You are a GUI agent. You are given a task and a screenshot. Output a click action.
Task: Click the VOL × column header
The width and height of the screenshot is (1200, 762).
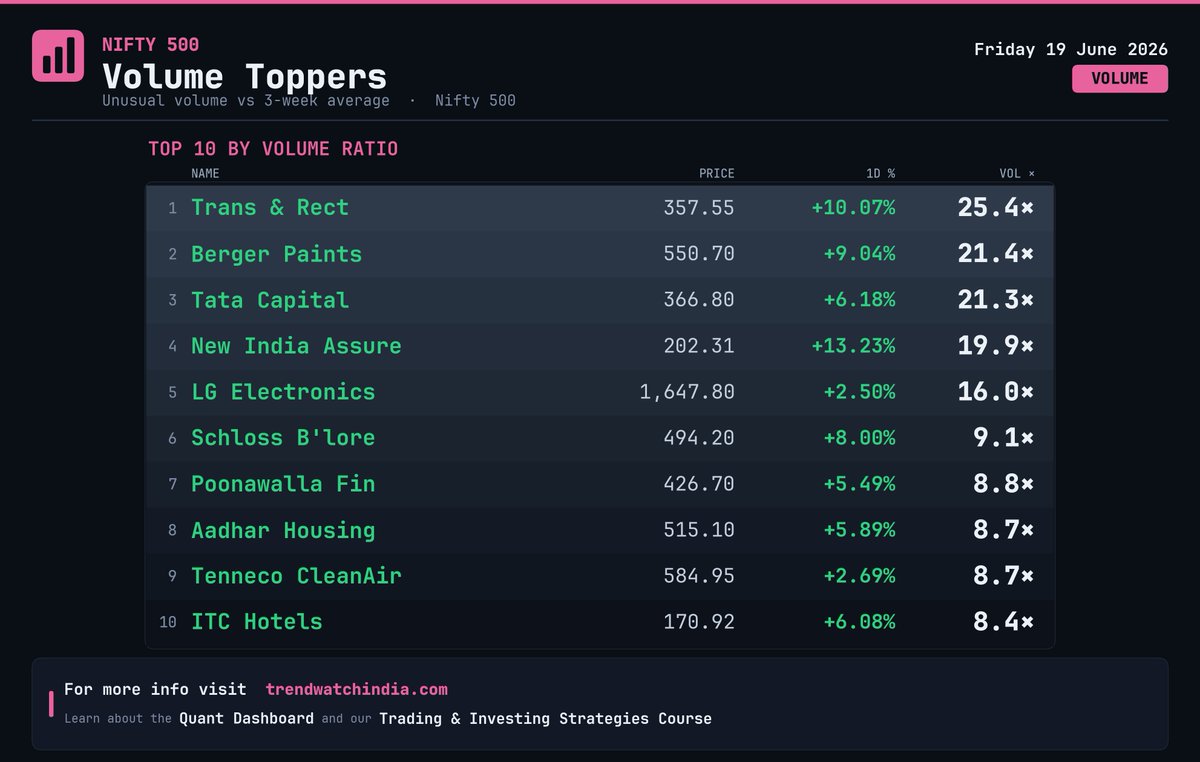tap(1017, 174)
